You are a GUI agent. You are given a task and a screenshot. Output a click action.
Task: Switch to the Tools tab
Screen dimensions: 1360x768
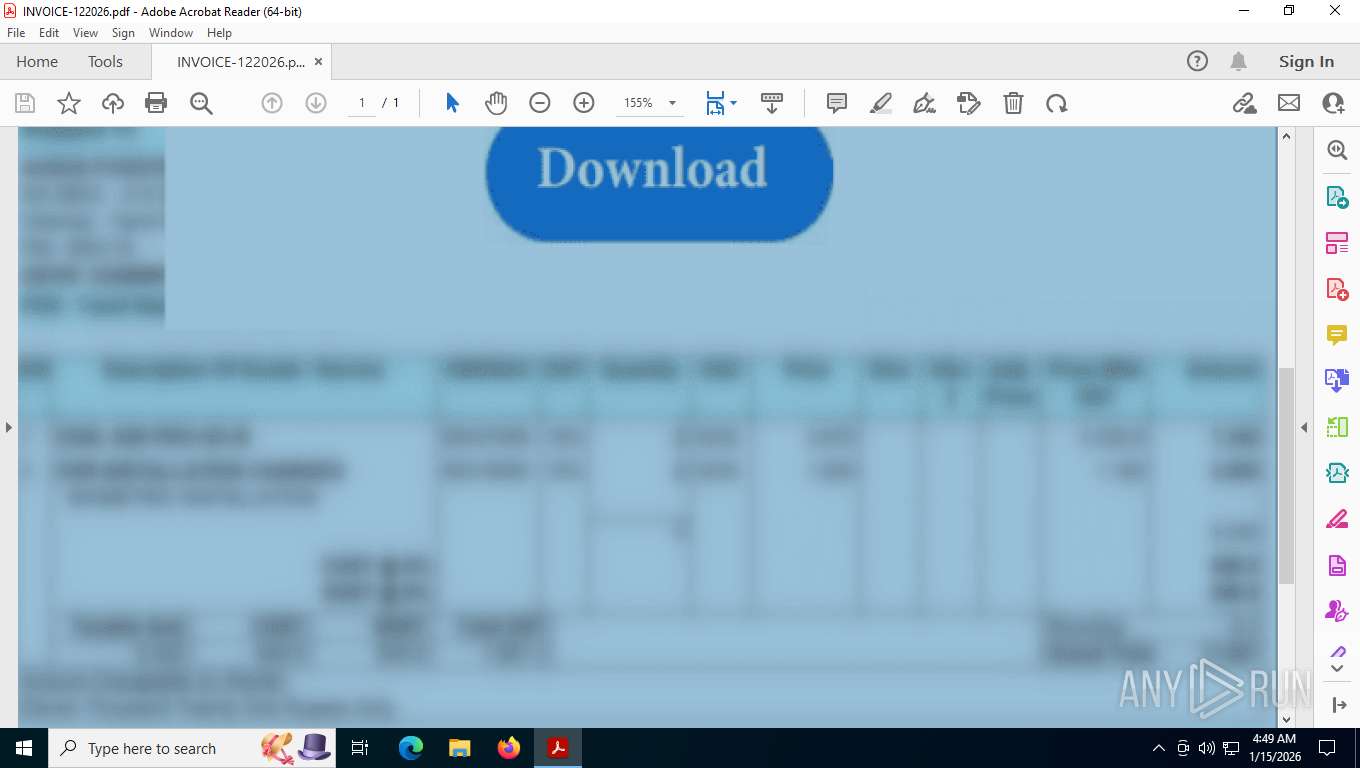105,61
